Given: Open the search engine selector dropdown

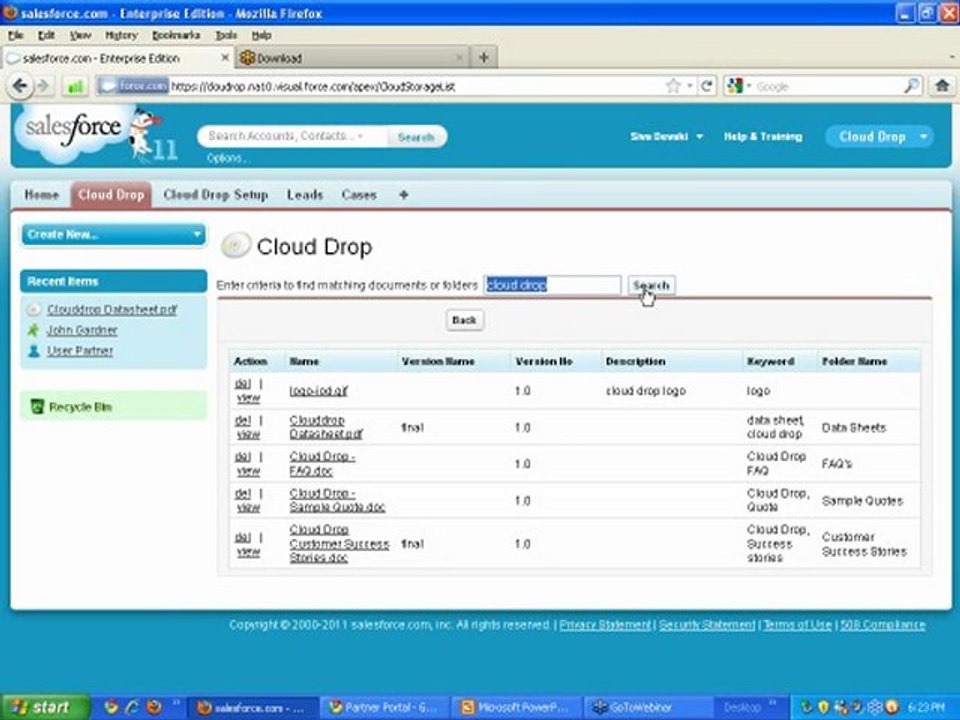Looking at the screenshot, I should [x=749, y=86].
